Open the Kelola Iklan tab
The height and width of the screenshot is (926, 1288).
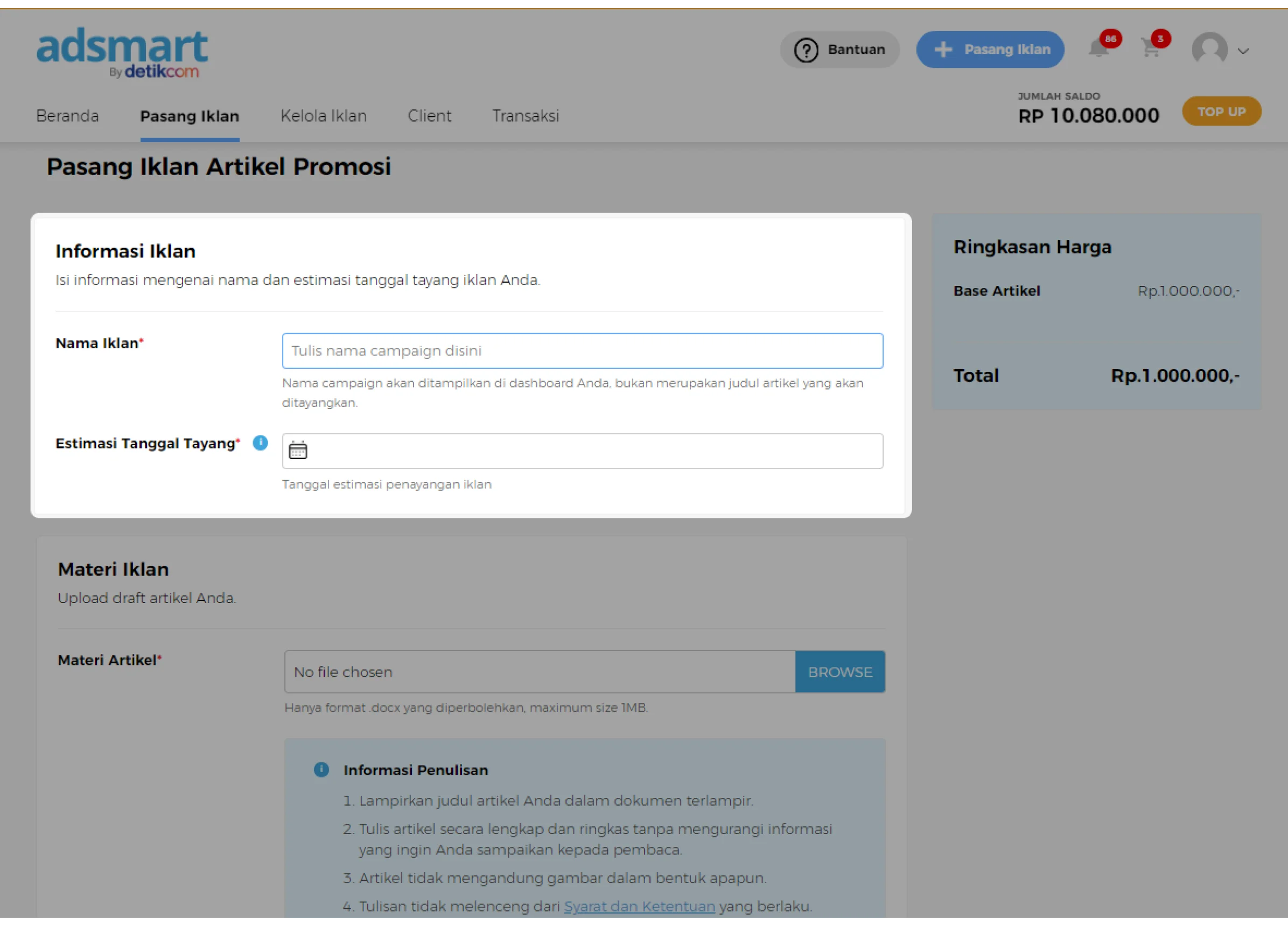pyautogui.click(x=324, y=116)
